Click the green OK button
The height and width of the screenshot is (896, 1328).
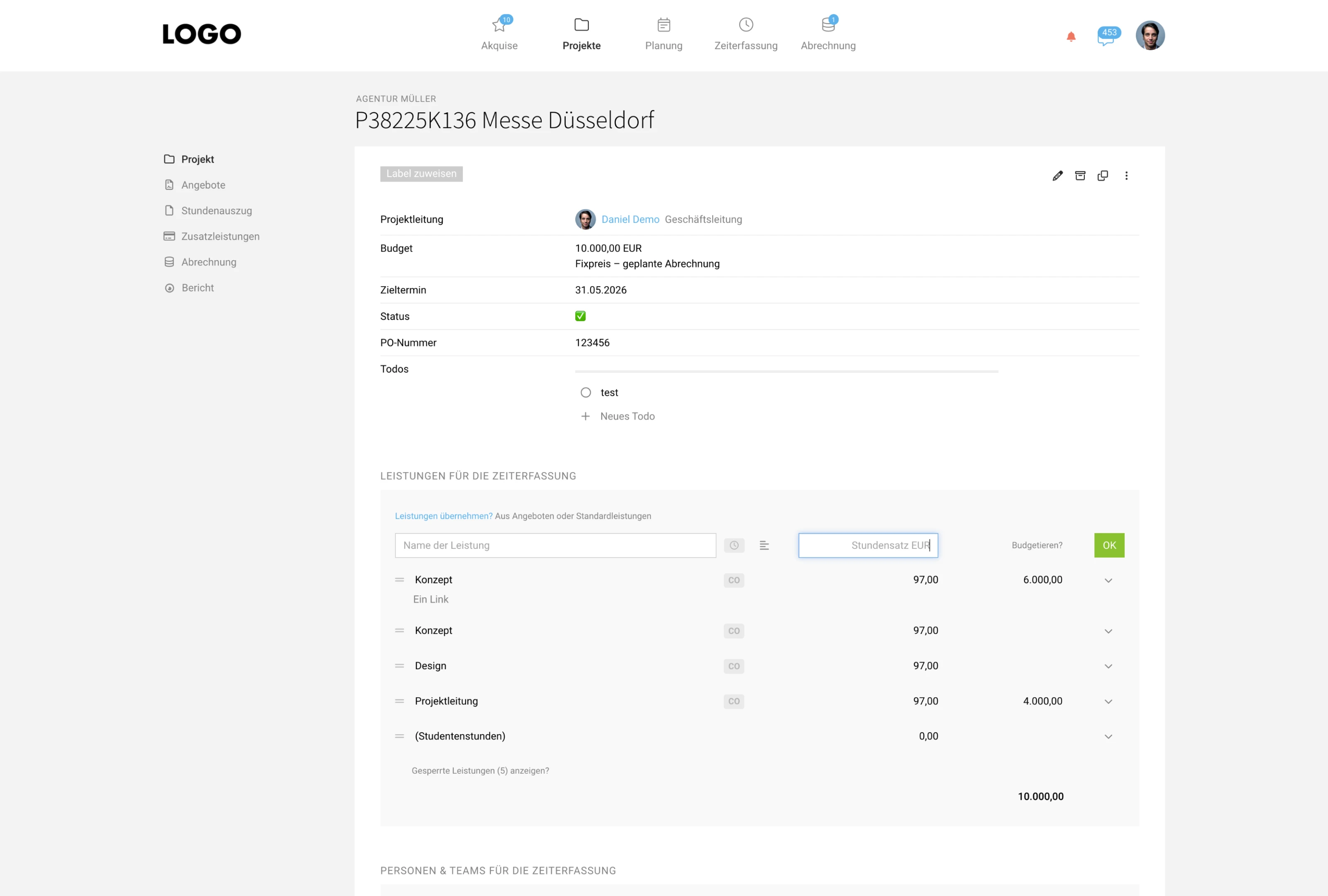point(1108,545)
